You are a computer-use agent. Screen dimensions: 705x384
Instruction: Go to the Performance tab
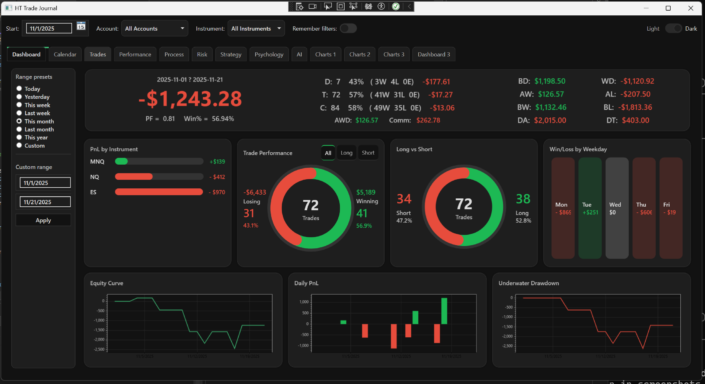[135, 54]
